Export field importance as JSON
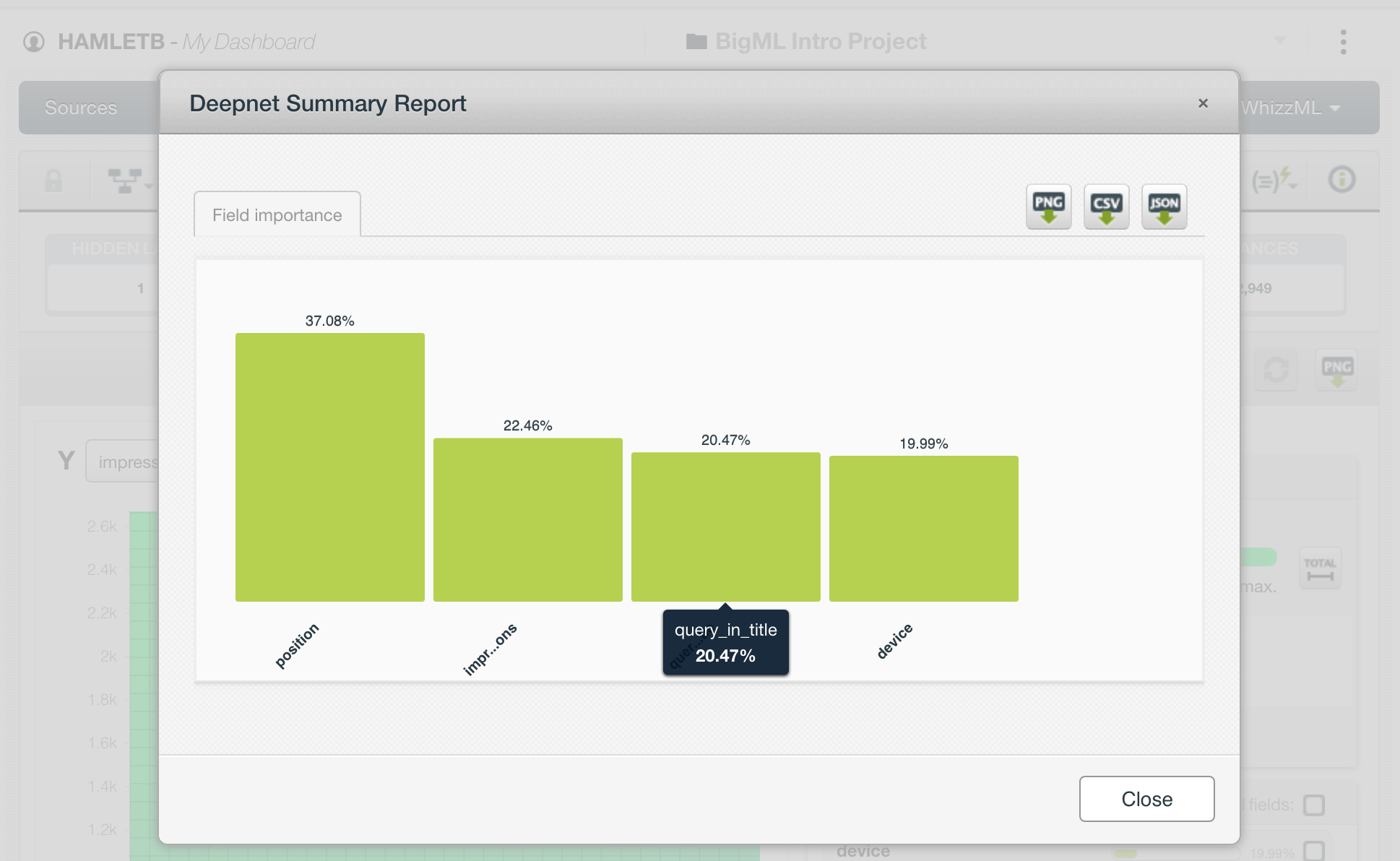Screen dimensions: 1400x861 (x=1164, y=207)
